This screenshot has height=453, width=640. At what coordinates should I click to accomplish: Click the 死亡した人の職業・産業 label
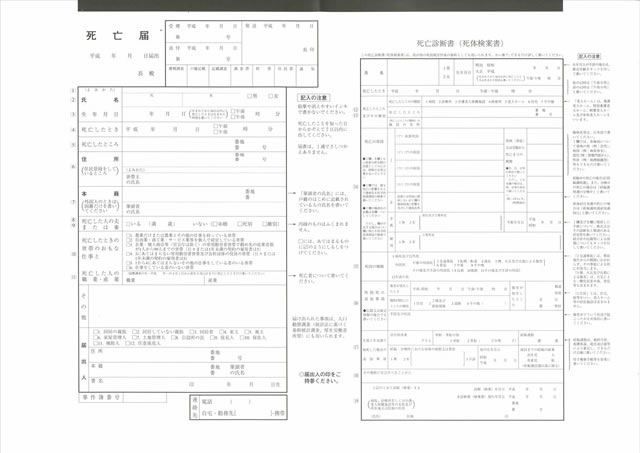100,276
